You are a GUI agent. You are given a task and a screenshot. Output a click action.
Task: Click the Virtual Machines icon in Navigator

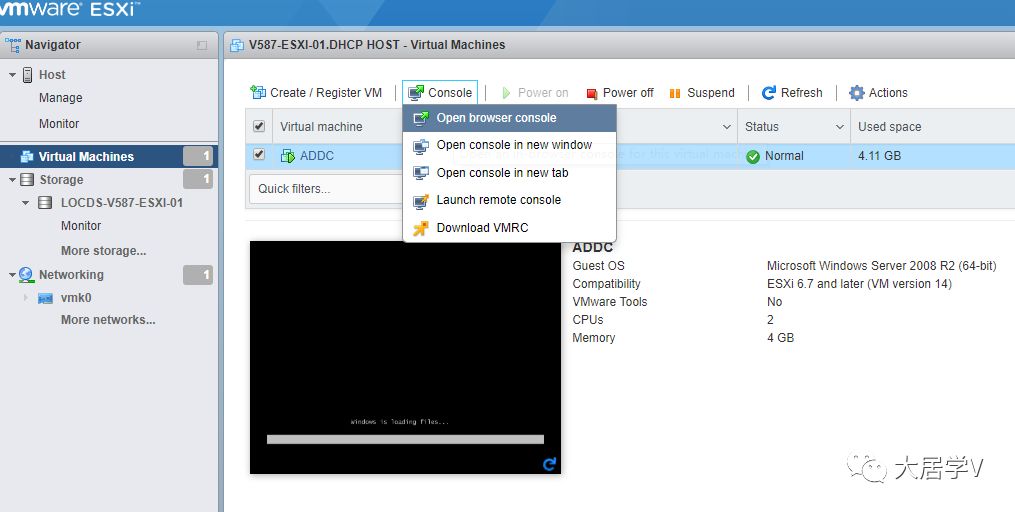[x=27, y=157]
